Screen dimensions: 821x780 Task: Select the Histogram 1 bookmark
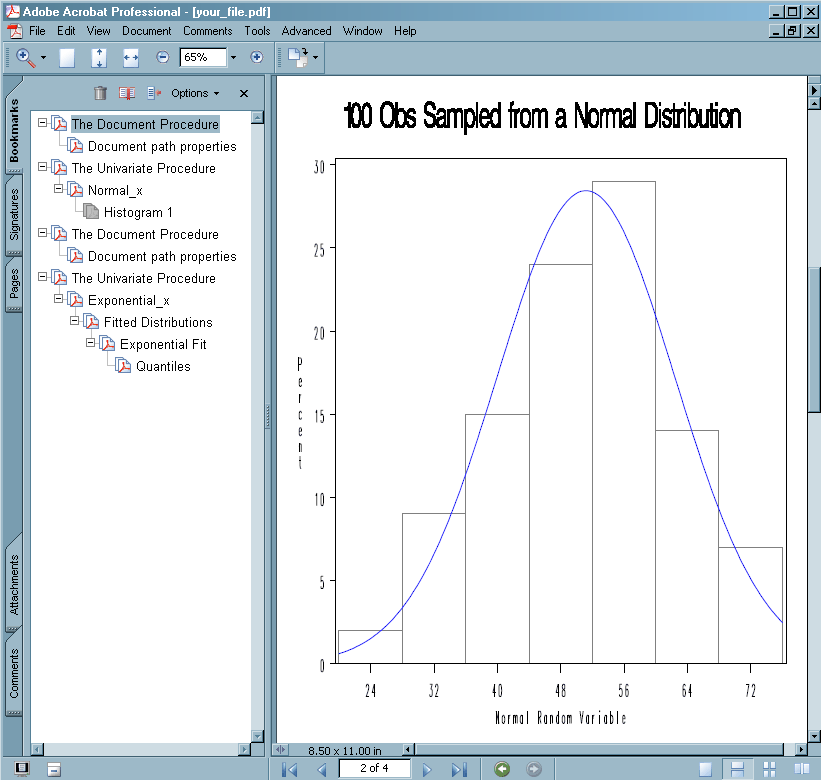[138, 212]
